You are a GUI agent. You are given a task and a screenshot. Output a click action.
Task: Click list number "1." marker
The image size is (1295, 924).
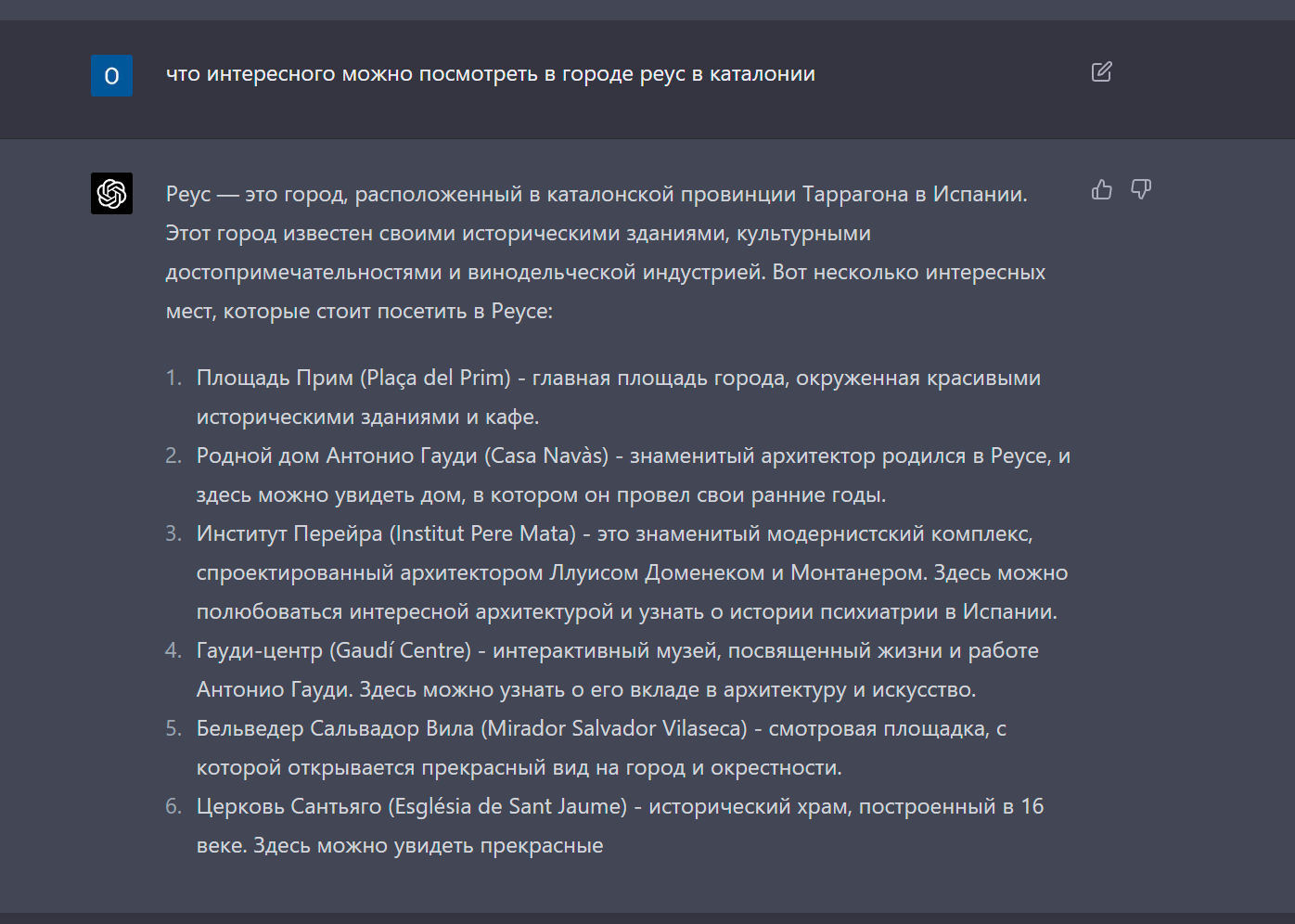click(x=173, y=379)
